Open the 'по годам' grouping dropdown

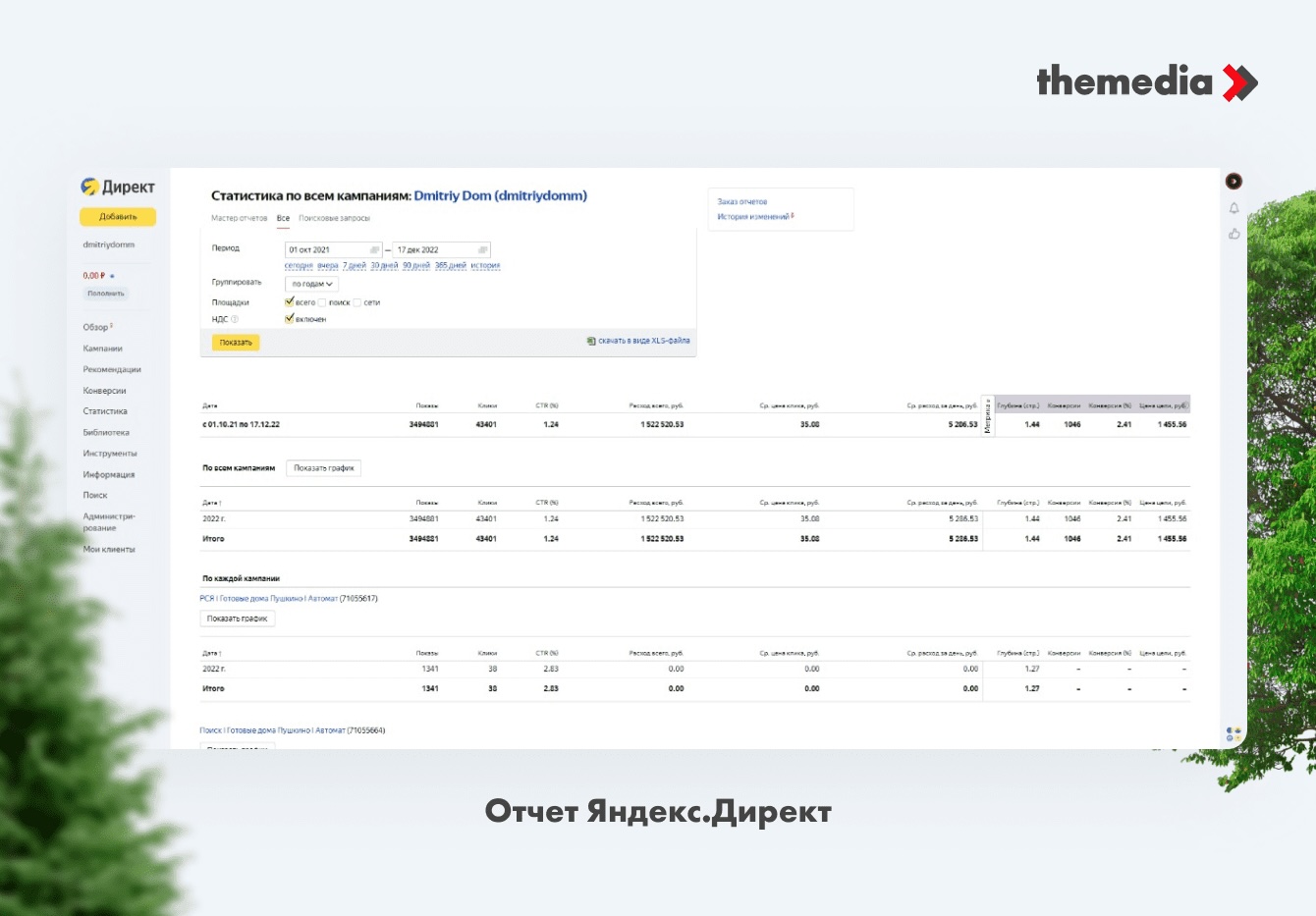tap(312, 284)
